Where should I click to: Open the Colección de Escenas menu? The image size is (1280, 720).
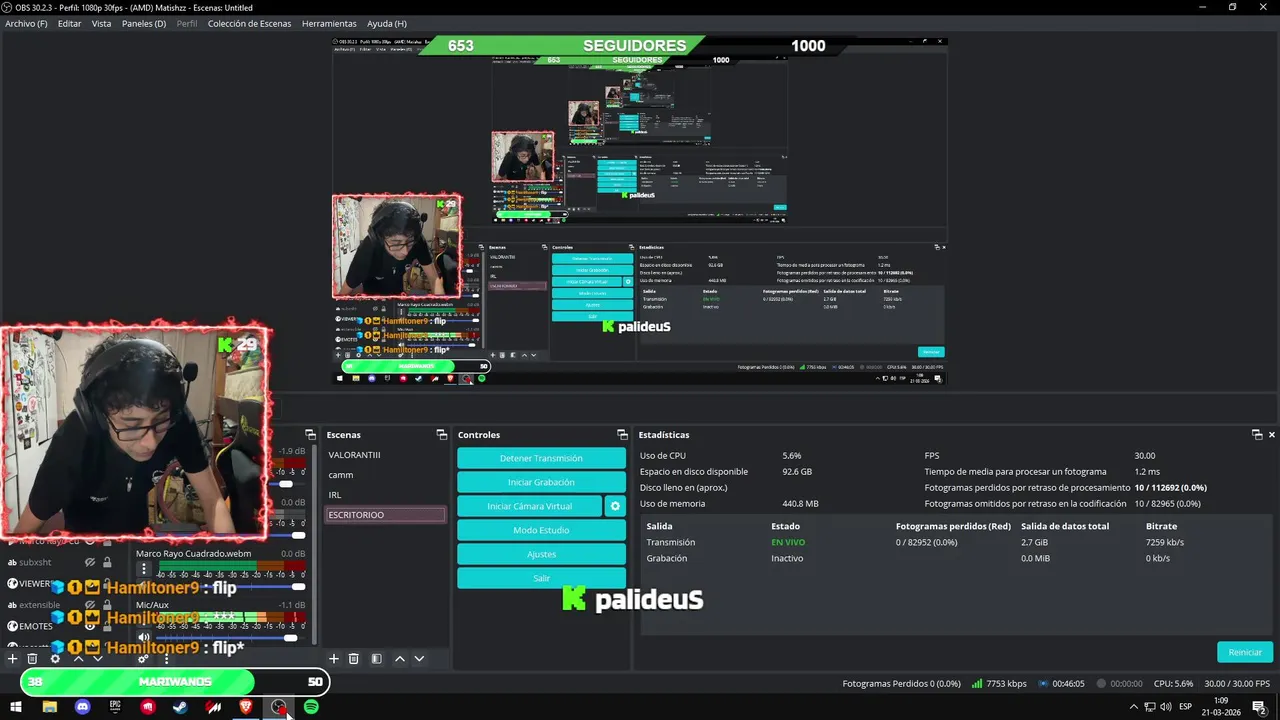click(251, 23)
